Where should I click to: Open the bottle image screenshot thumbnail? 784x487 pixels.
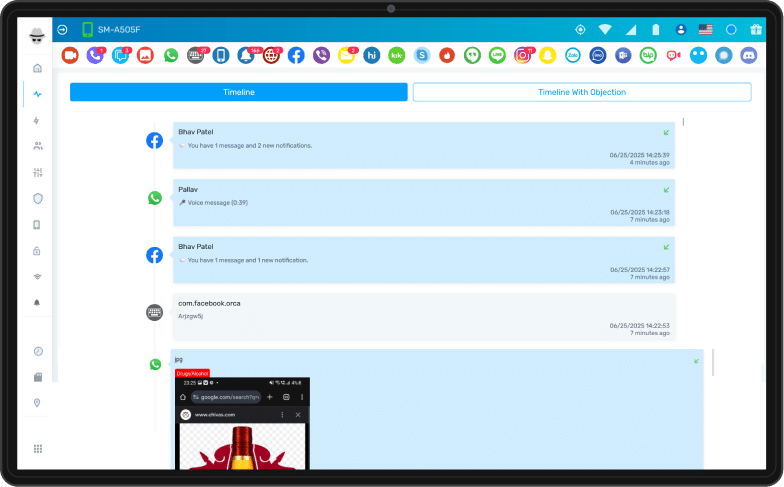pyautogui.click(x=242, y=423)
